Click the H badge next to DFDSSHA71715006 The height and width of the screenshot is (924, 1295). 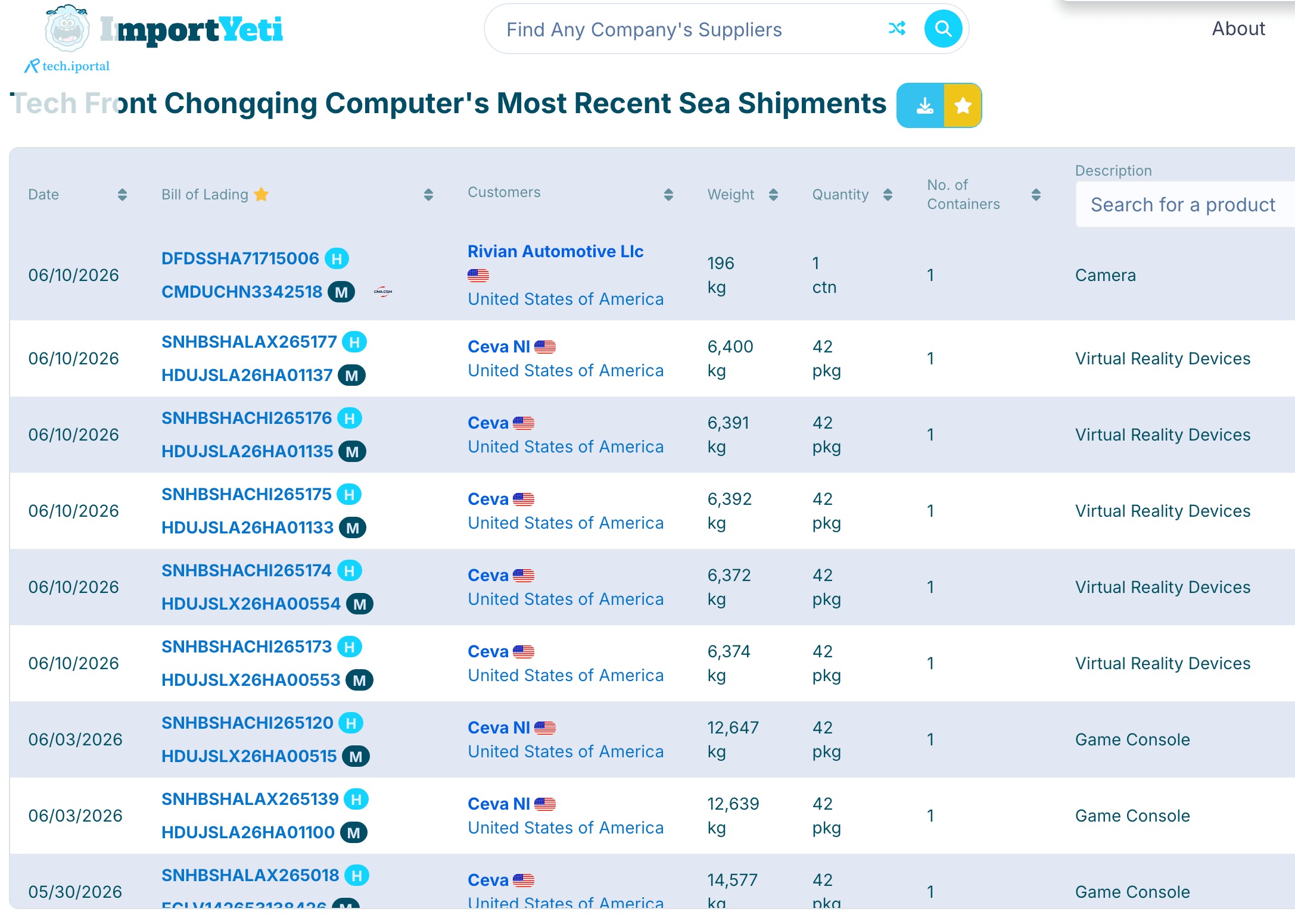tap(337, 258)
